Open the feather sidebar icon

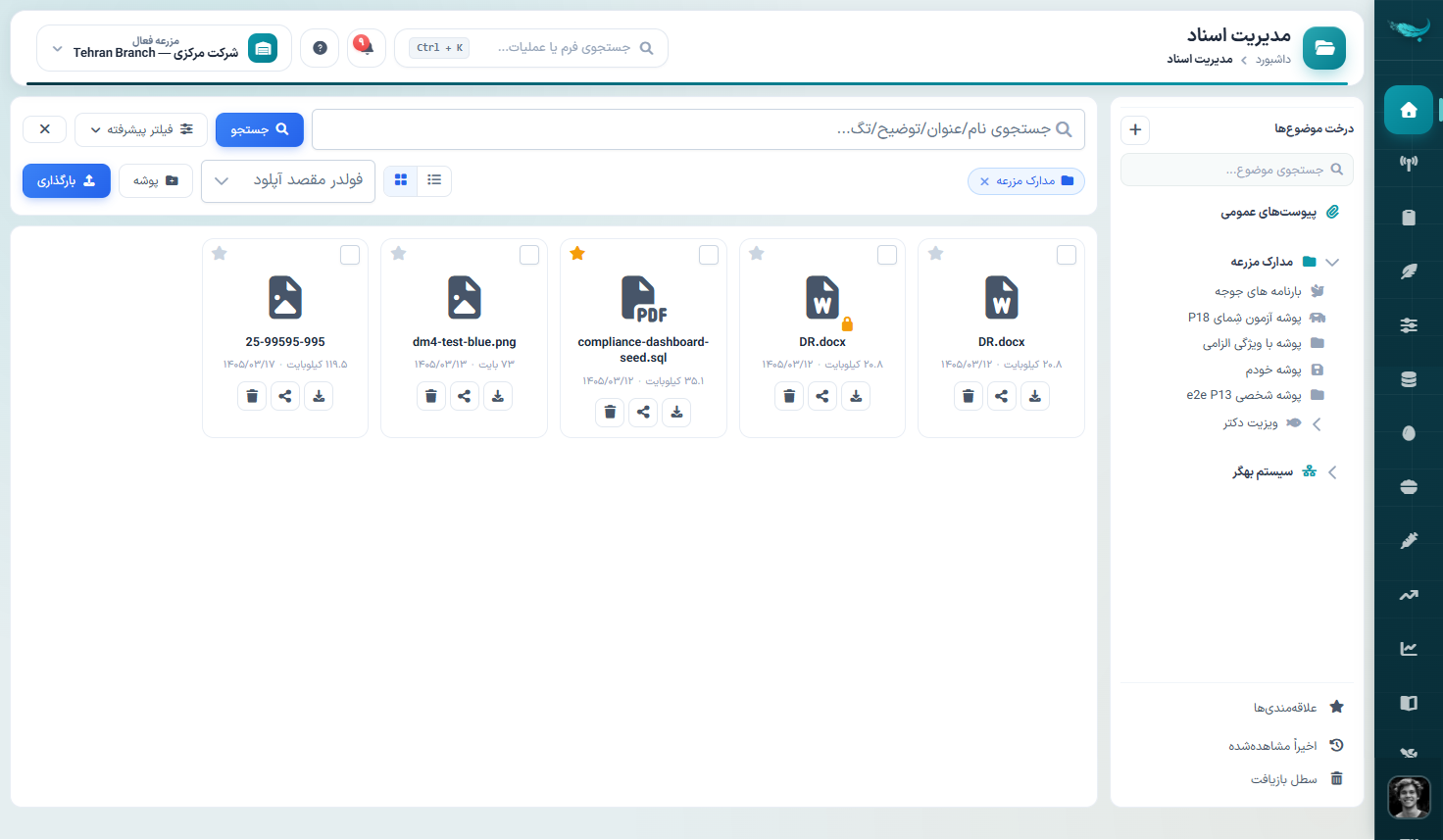(1409, 272)
